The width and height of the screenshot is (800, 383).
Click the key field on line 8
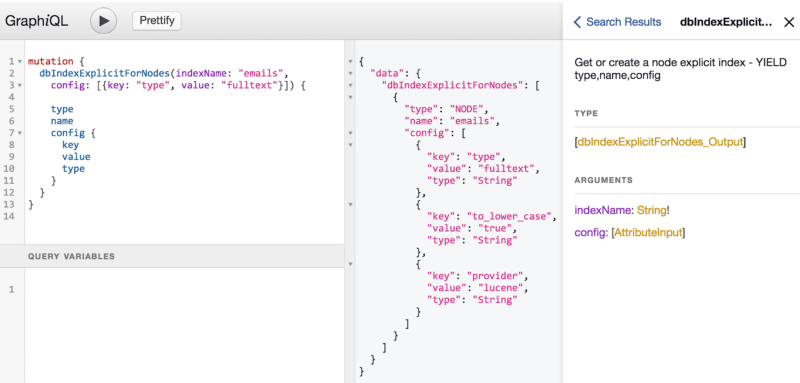(70, 145)
